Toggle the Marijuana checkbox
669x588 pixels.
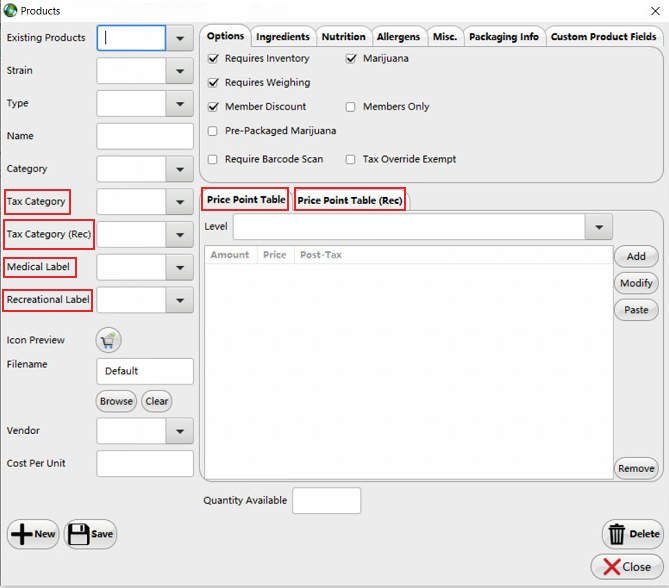[351, 58]
